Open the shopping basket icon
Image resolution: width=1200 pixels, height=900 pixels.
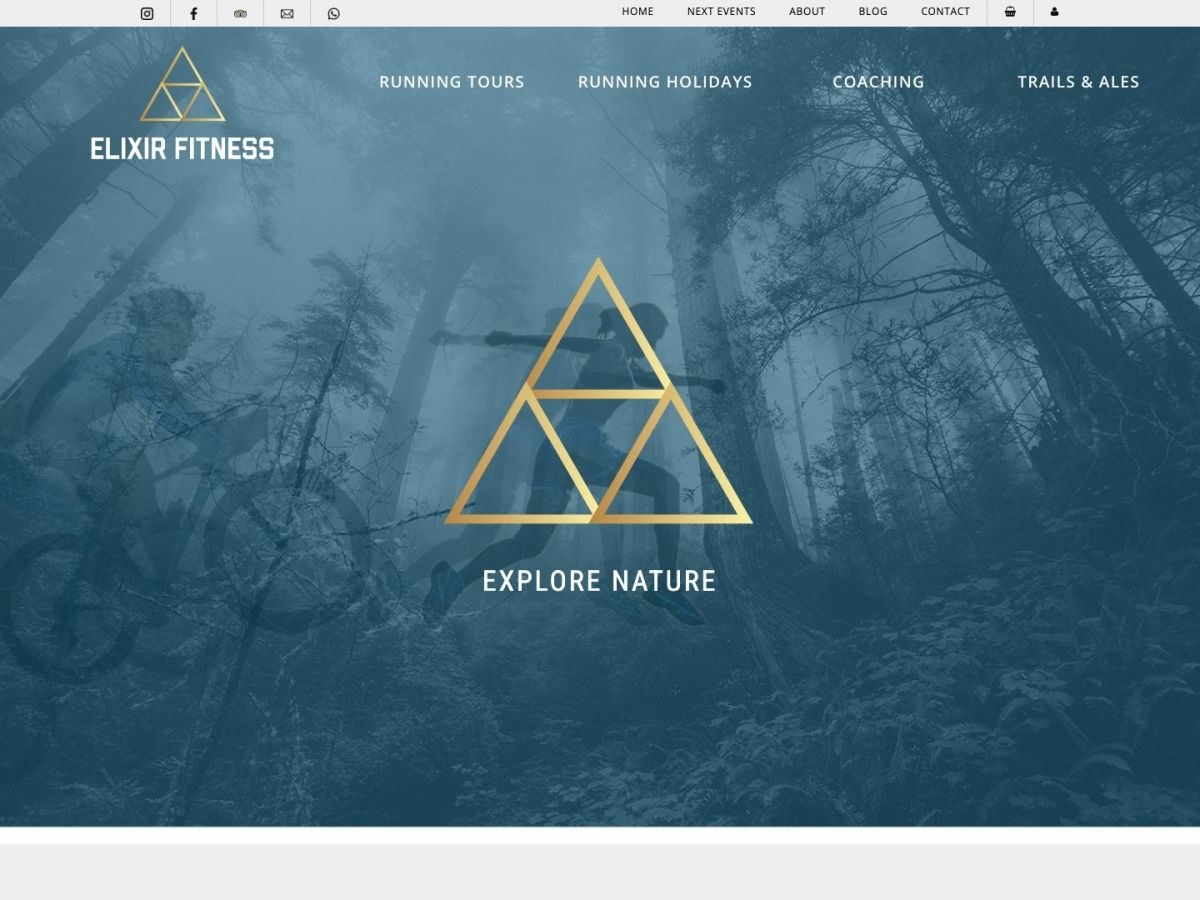pos(1010,12)
